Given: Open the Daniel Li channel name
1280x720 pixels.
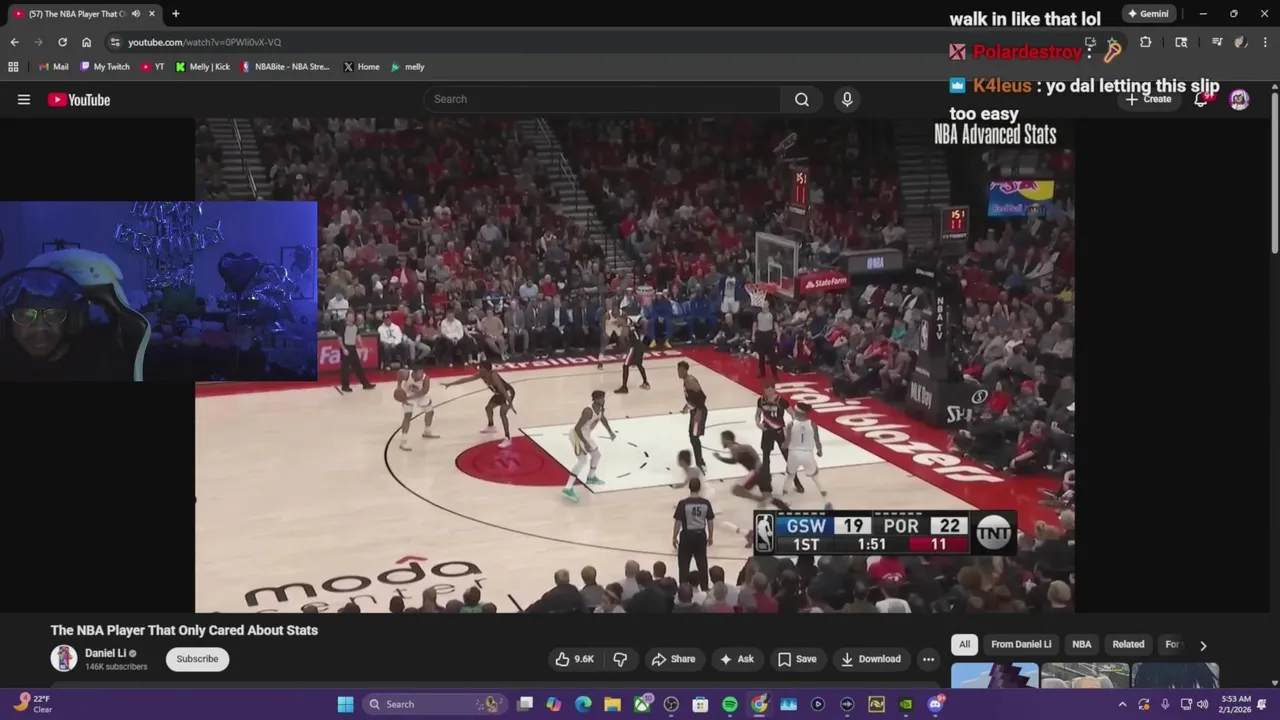Looking at the screenshot, I should click(105, 653).
